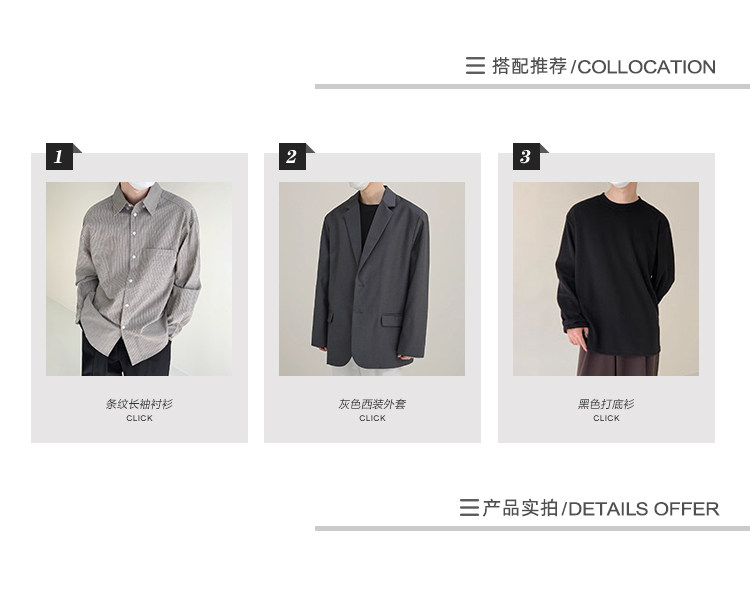Click the three-line icon beside 搭配推荐

[475, 66]
